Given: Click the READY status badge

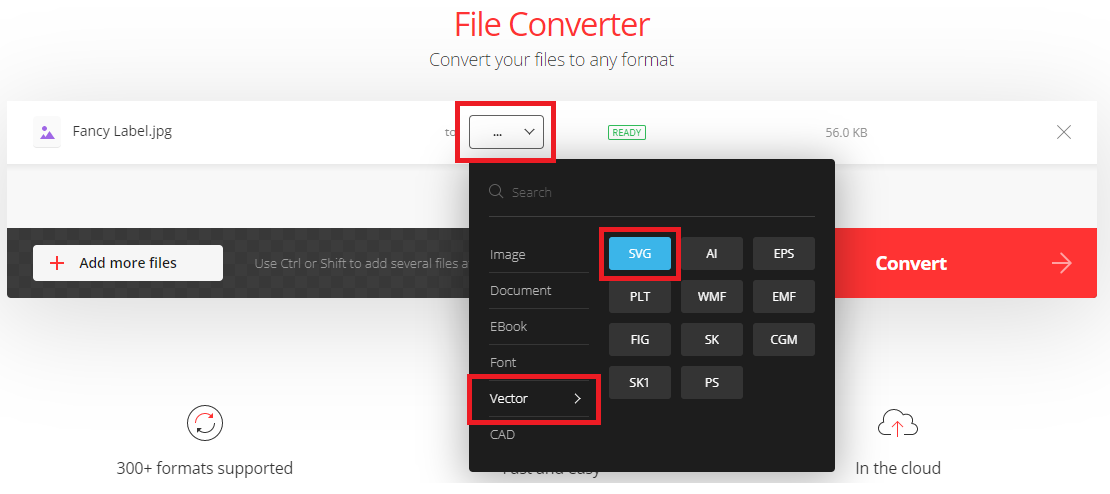Looking at the screenshot, I should point(627,132).
